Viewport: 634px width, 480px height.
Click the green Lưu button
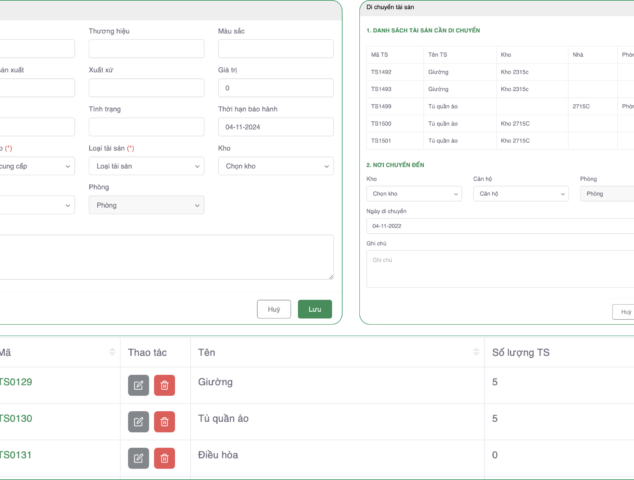coord(314,309)
